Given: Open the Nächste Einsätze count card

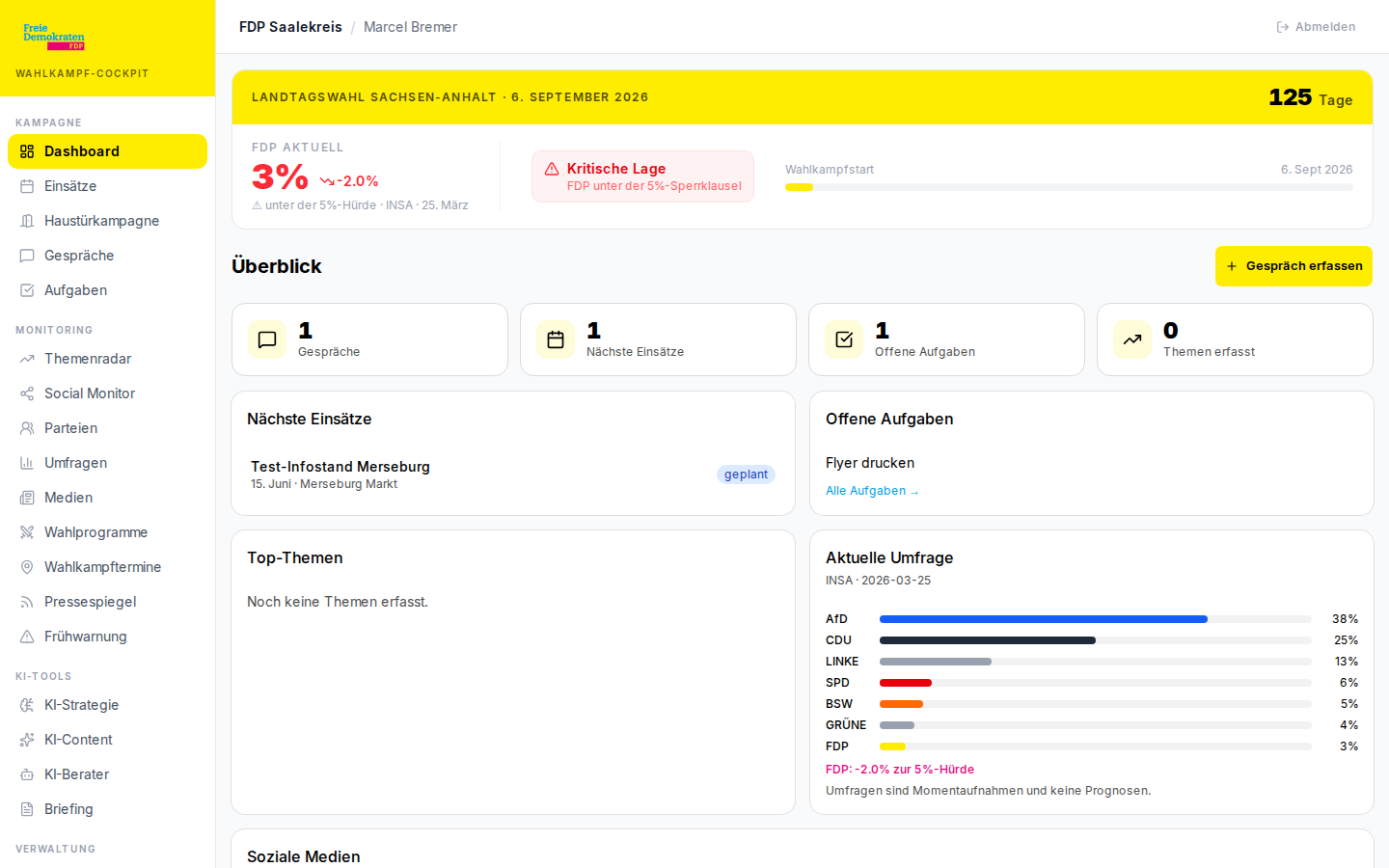Looking at the screenshot, I should click(x=658, y=339).
